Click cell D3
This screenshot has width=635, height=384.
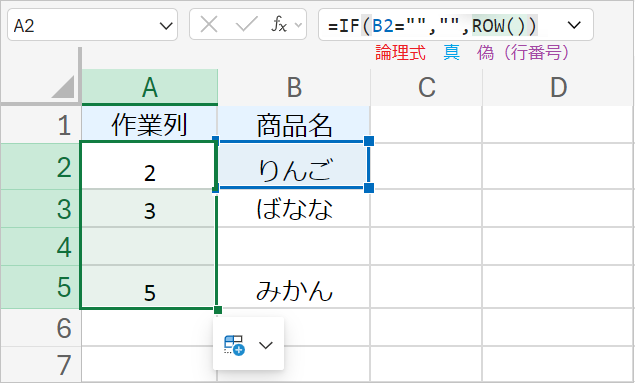pos(558,208)
